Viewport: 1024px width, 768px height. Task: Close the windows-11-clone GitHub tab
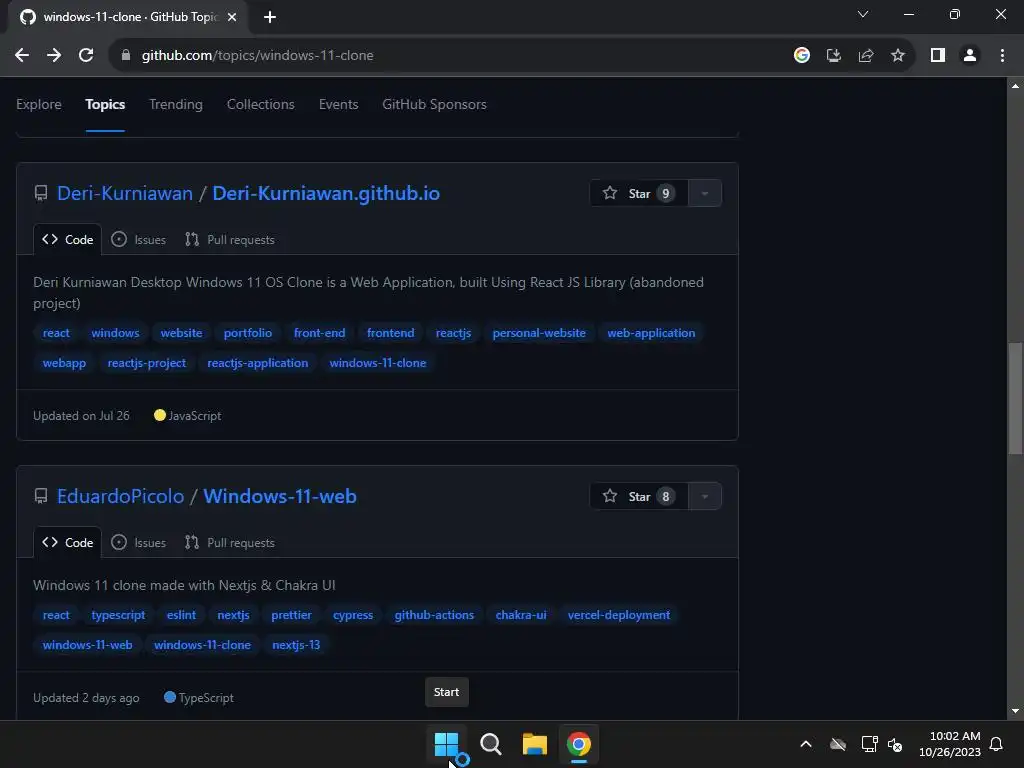pyautogui.click(x=232, y=17)
